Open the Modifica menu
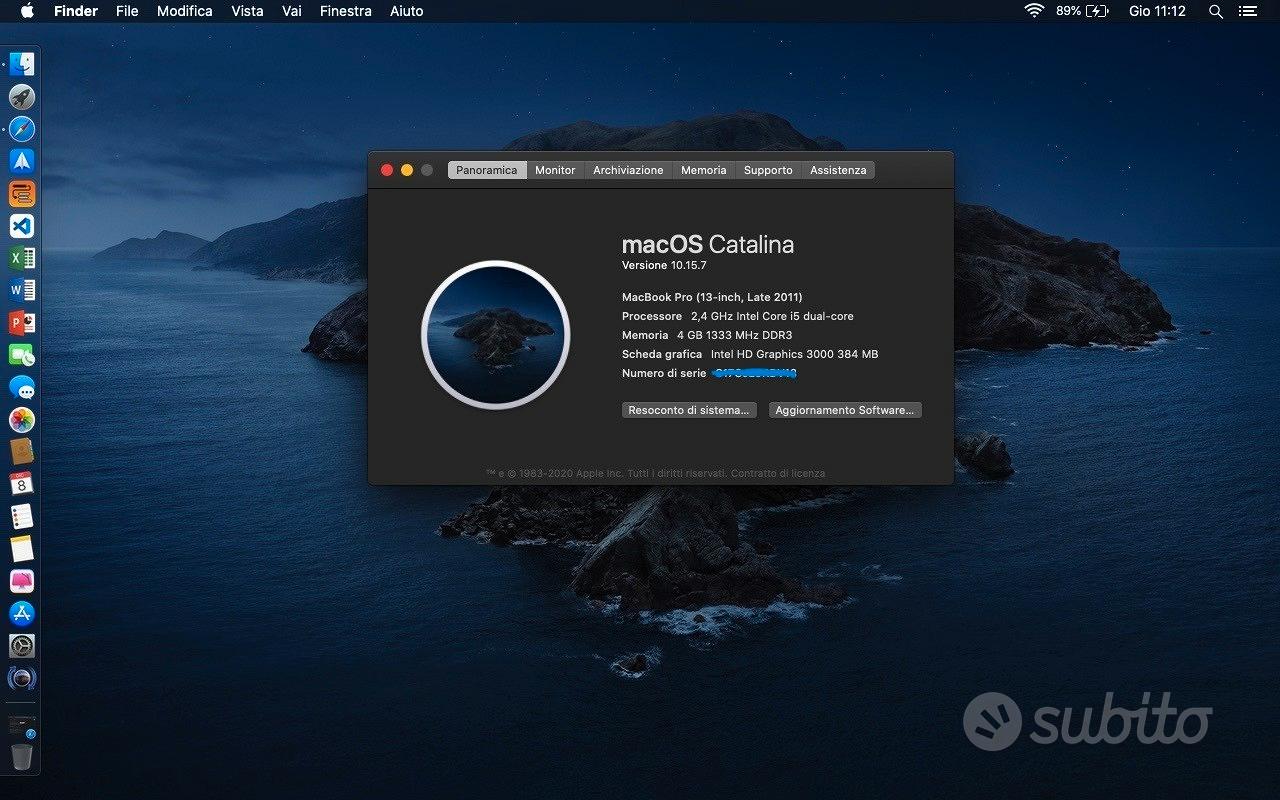 [x=184, y=11]
